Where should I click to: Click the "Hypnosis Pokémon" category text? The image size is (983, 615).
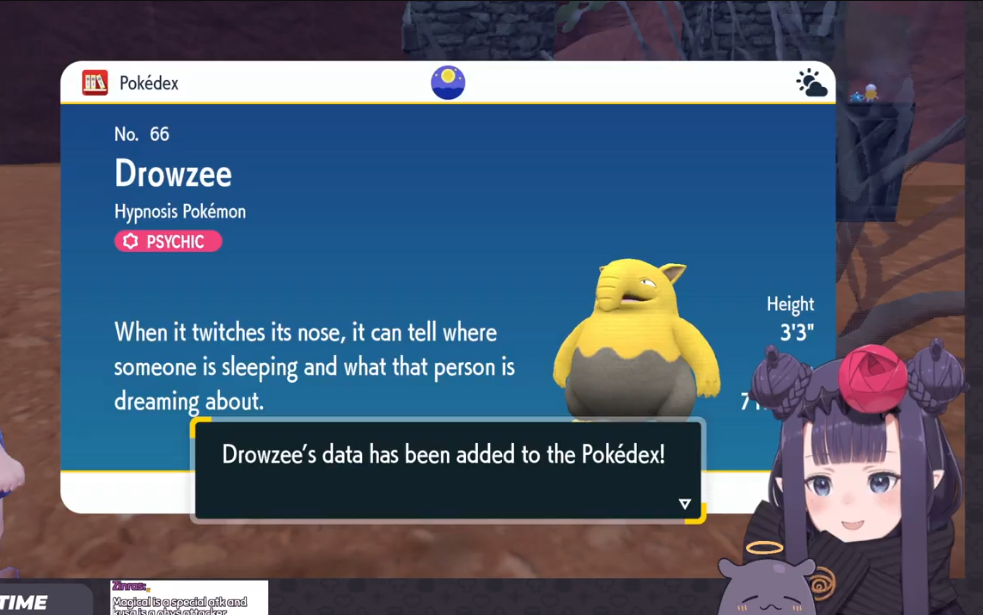tap(180, 212)
